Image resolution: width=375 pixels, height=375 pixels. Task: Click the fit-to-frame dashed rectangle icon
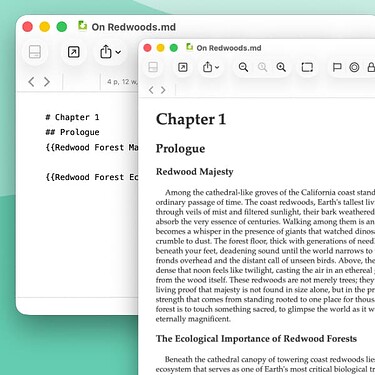(x=307, y=67)
